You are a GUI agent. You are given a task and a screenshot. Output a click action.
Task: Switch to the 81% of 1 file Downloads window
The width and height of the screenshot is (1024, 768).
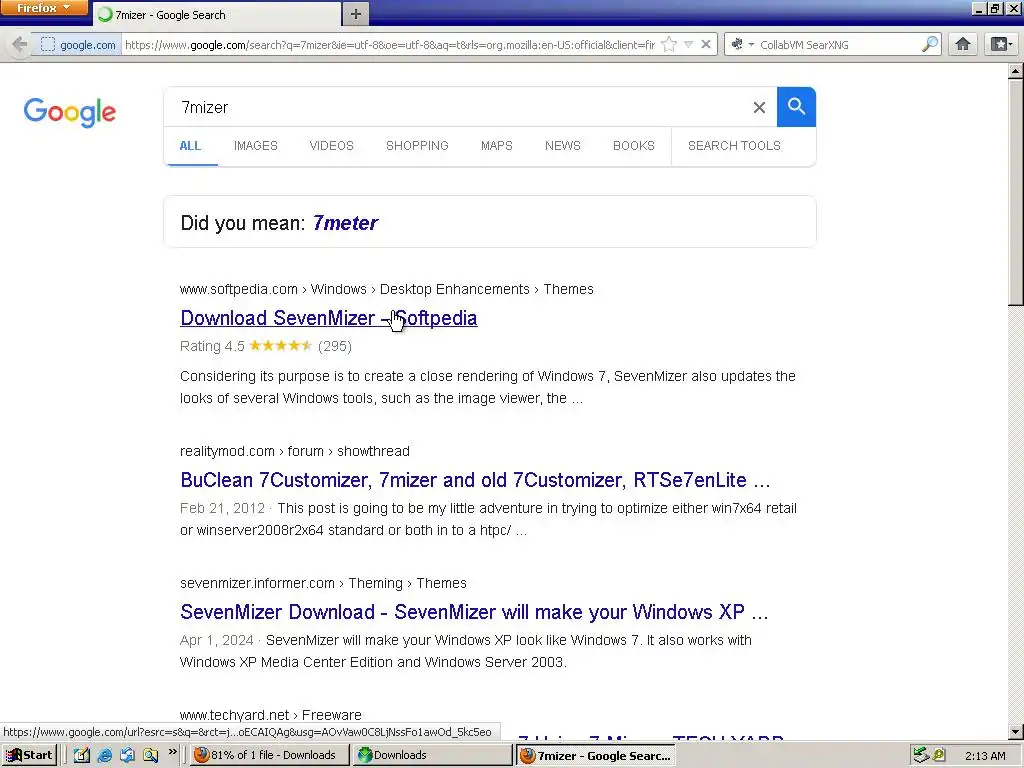coord(269,755)
